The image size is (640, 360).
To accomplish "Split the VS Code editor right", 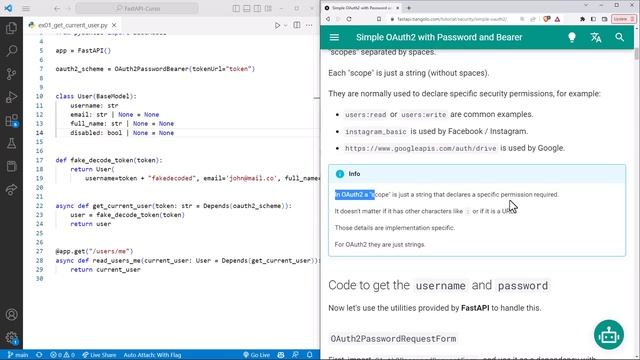I will click(297, 25).
